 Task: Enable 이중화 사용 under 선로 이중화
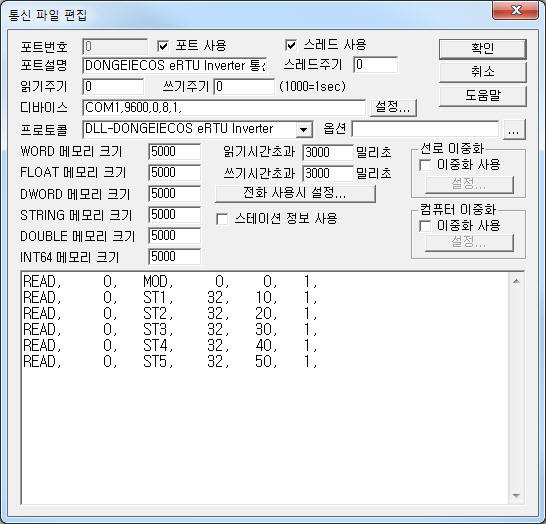point(425,165)
